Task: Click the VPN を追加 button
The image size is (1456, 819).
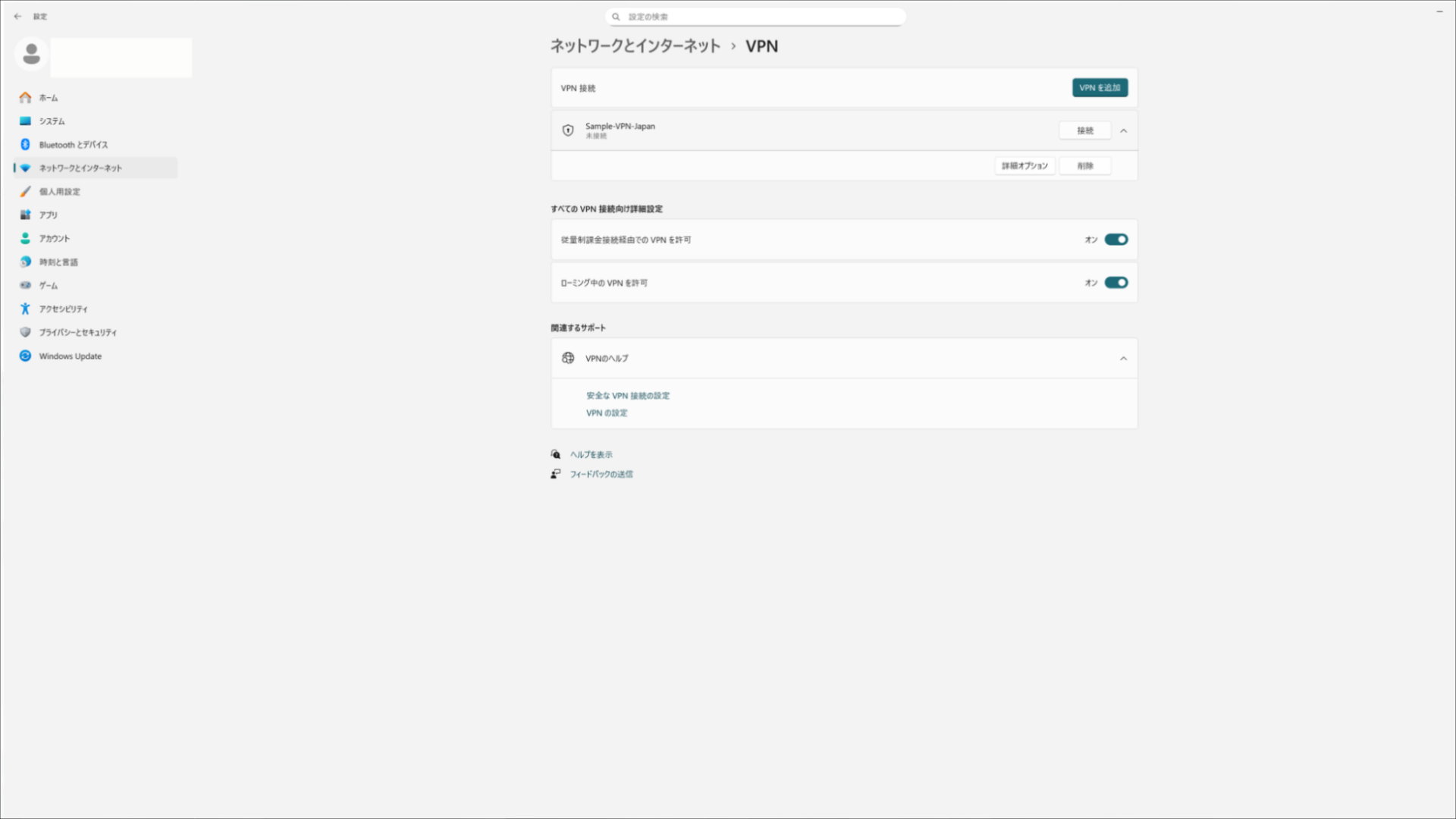Action: (x=1100, y=88)
